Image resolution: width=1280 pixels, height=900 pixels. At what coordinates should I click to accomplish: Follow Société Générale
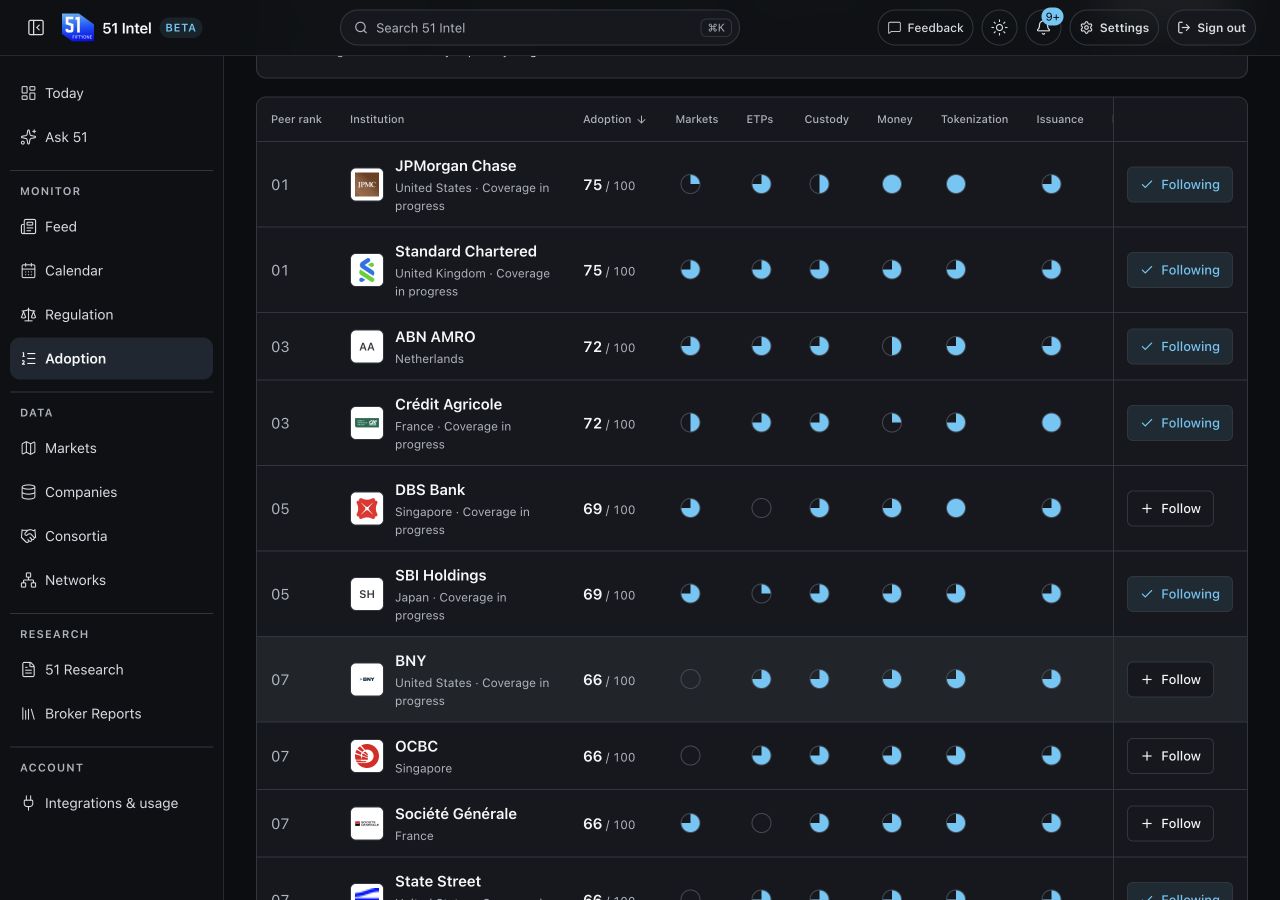(x=1171, y=823)
